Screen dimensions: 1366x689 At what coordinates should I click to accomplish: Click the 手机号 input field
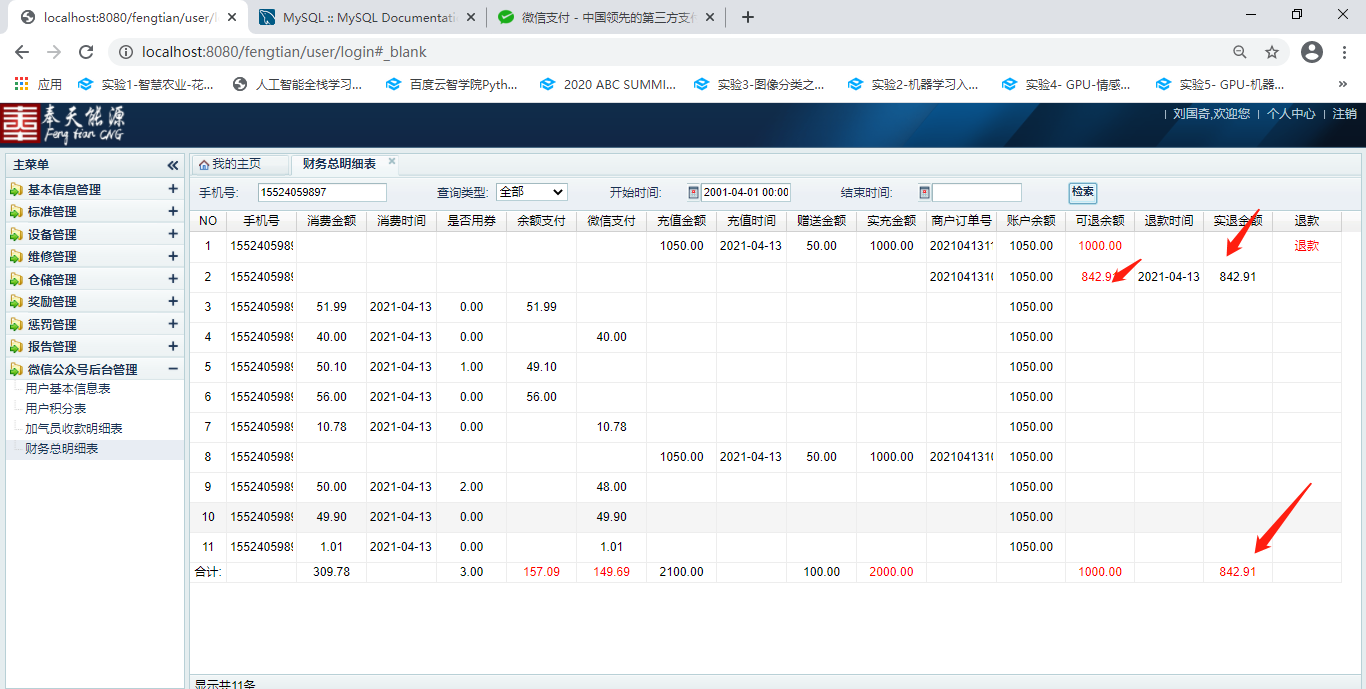click(322, 192)
